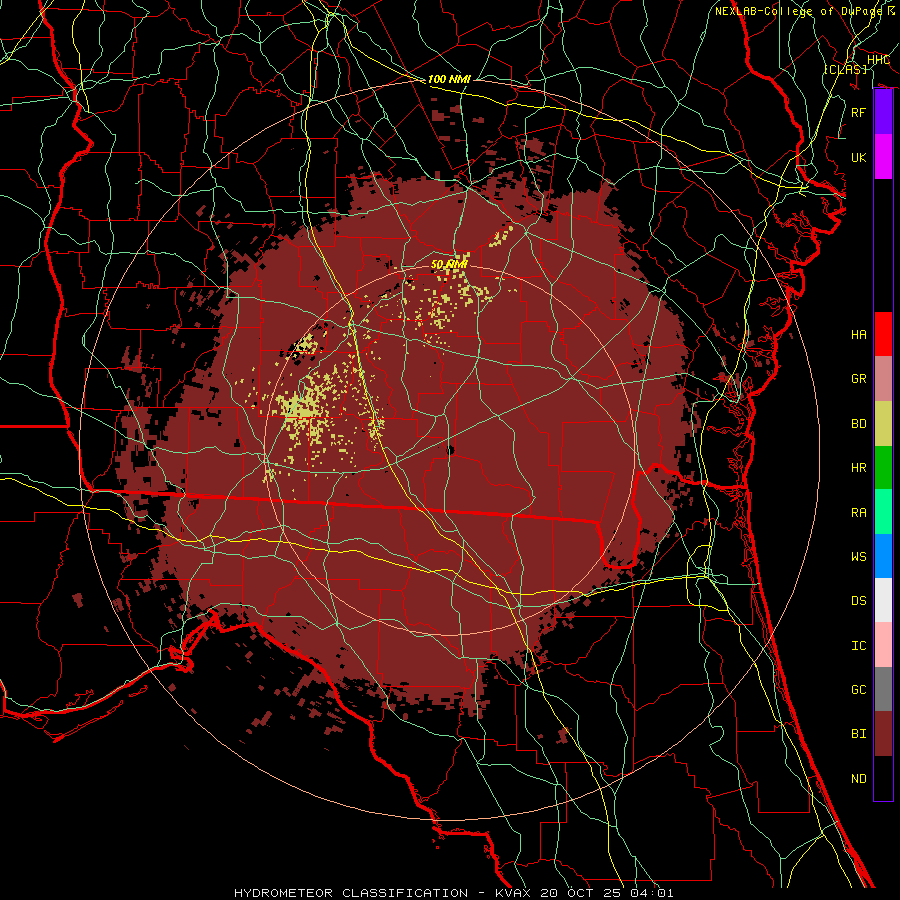
Task: Select the GC gray legend swatch
Action: (883, 689)
